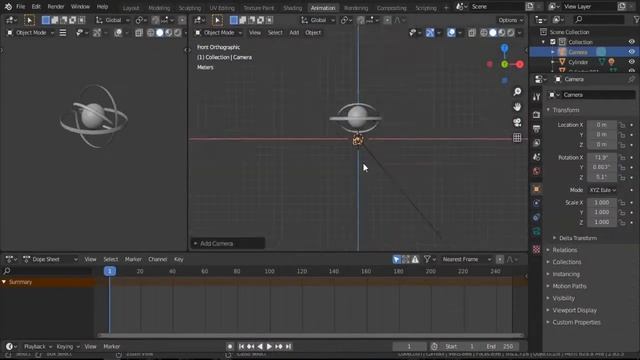Switch to the Shading workspace tab
Image resolution: width=640 pixels, height=360 pixels.
[292, 8]
